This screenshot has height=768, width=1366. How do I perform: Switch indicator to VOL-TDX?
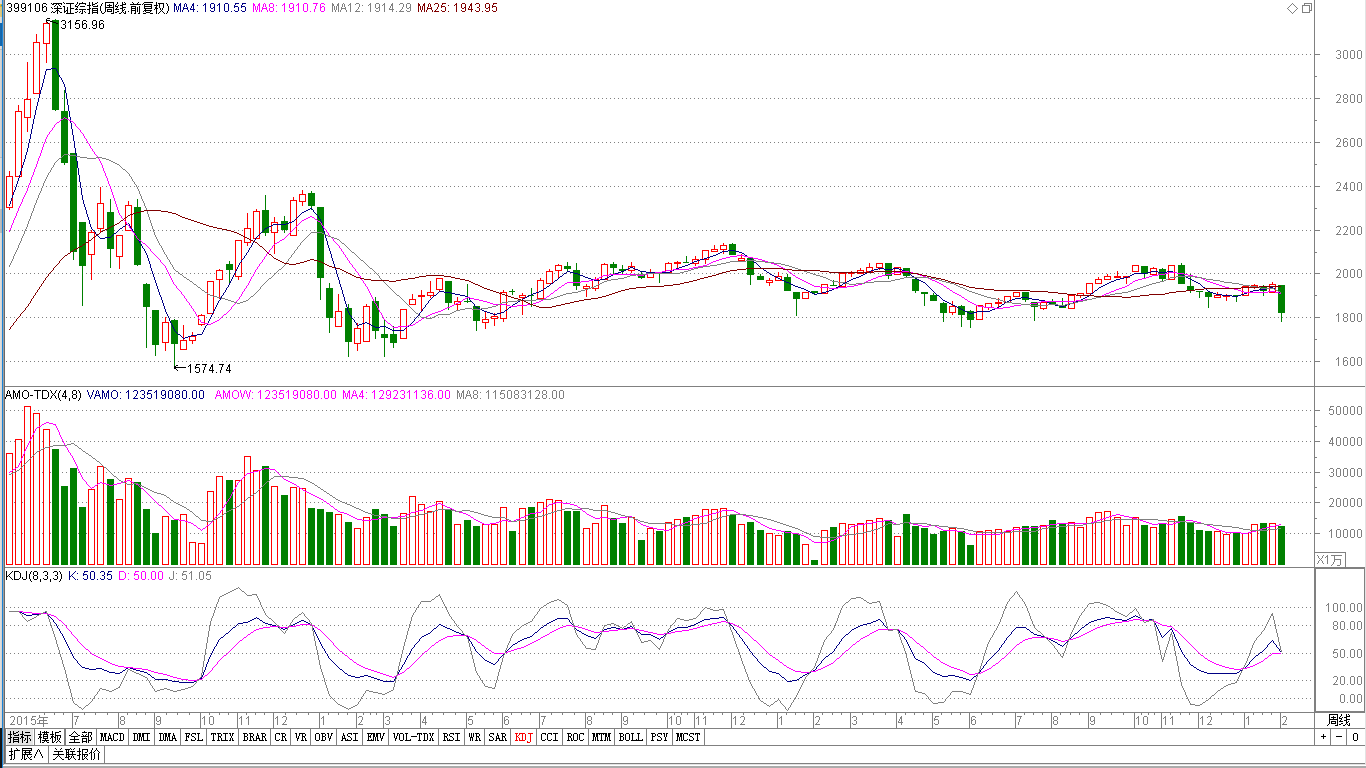(x=414, y=737)
